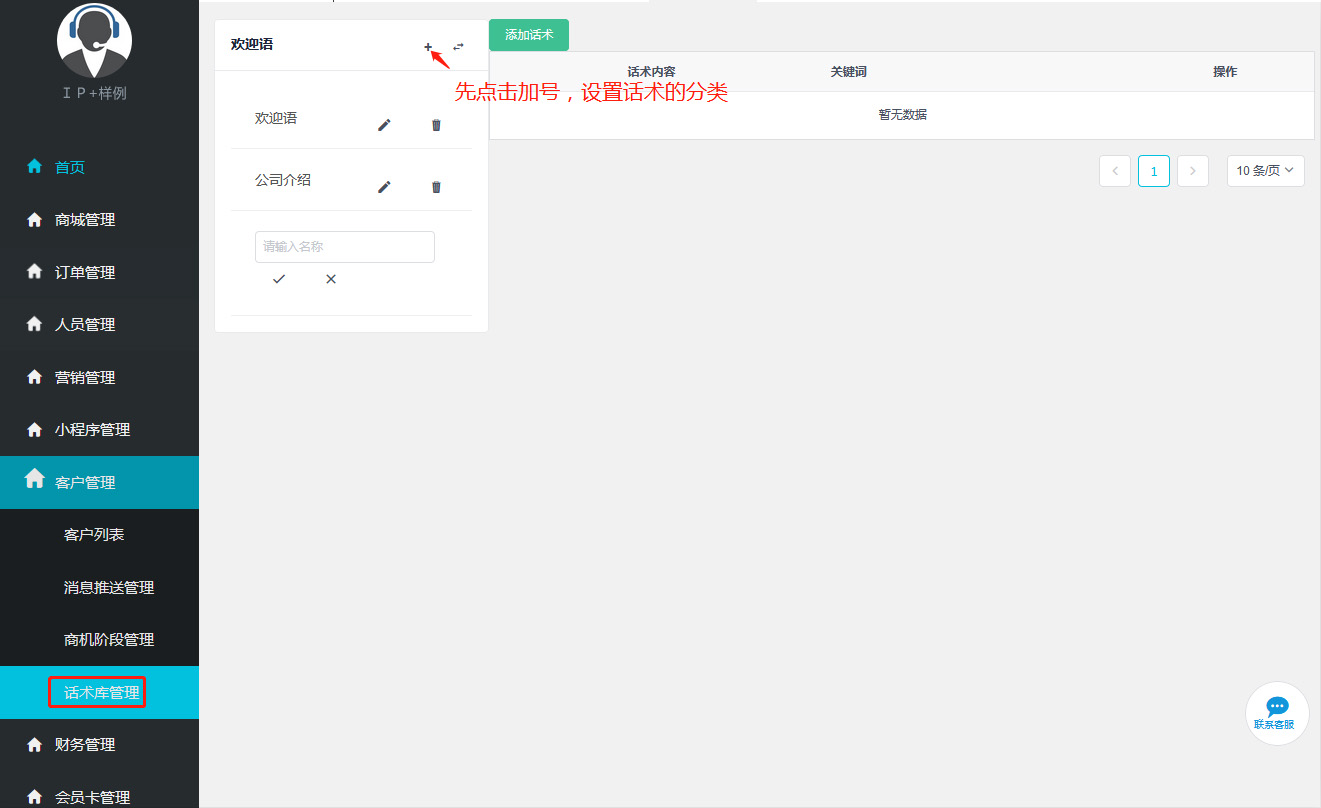1321x808 pixels.
Task: Delete the 欢迎语 category with trash icon
Action: point(436,125)
